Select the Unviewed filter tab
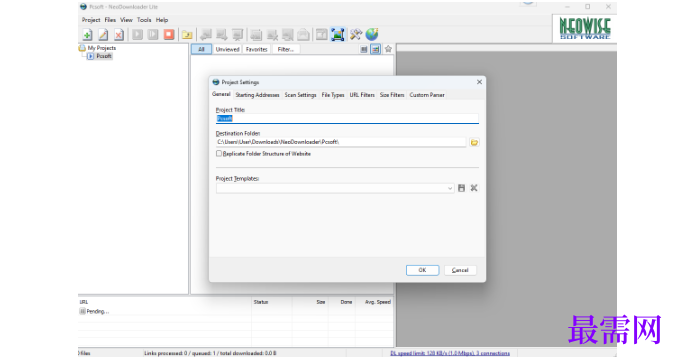Image resolution: width=680 pixels, height=361 pixels. [227, 49]
